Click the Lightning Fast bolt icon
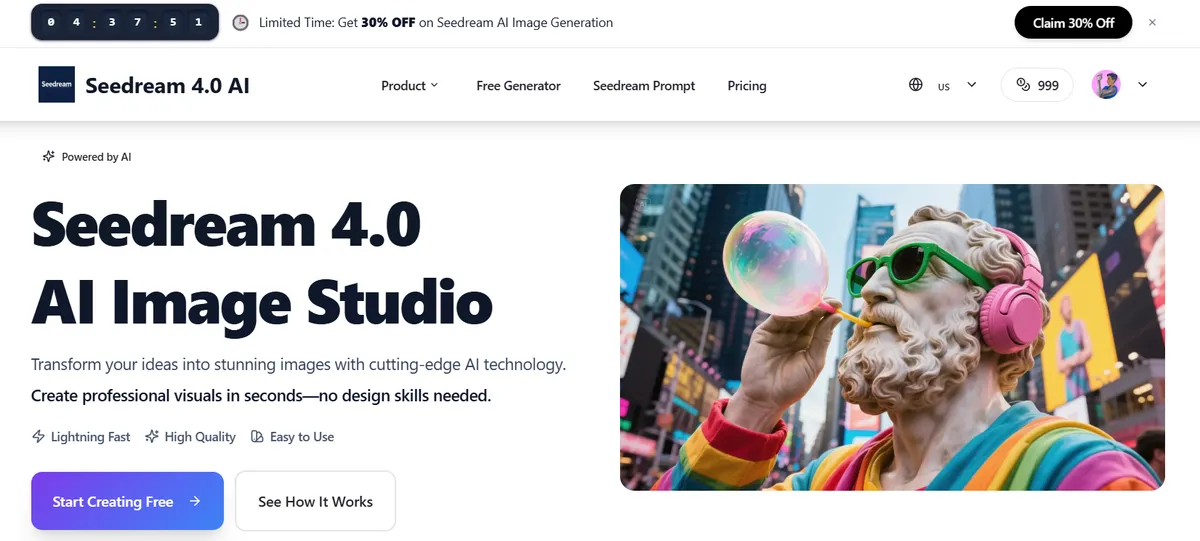 pyautogui.click(x=39, y=437)
